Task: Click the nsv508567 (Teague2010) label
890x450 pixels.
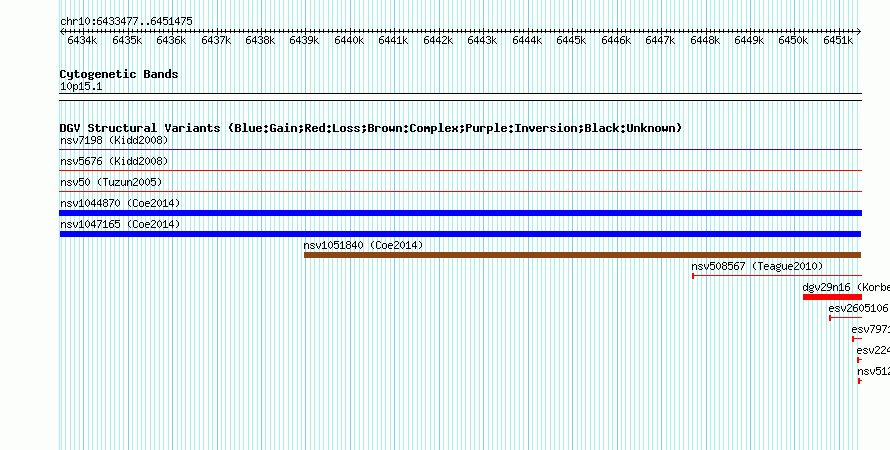Action: click(757, 266)
